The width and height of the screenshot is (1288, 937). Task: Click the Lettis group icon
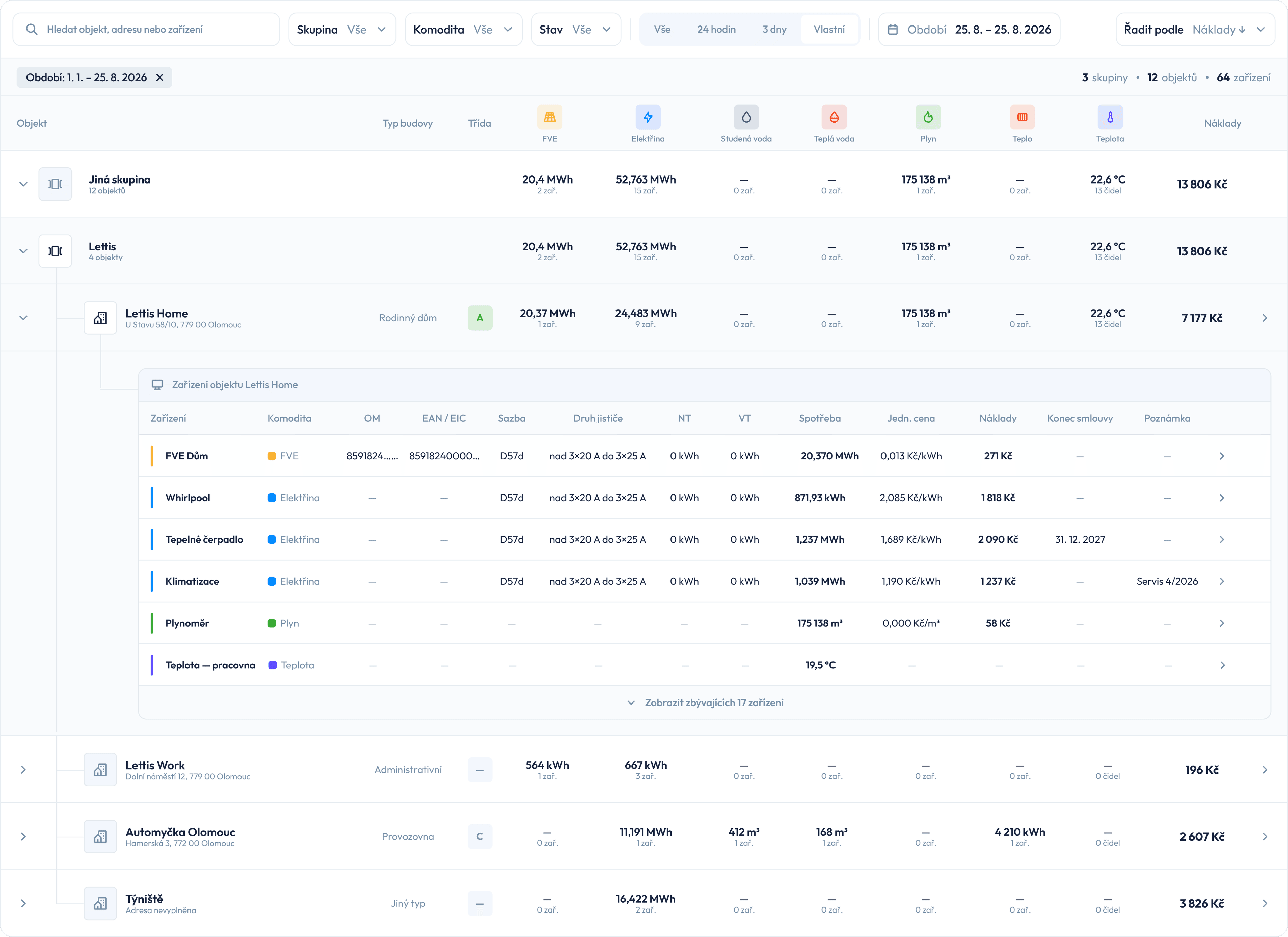click(x=55, y=251)
